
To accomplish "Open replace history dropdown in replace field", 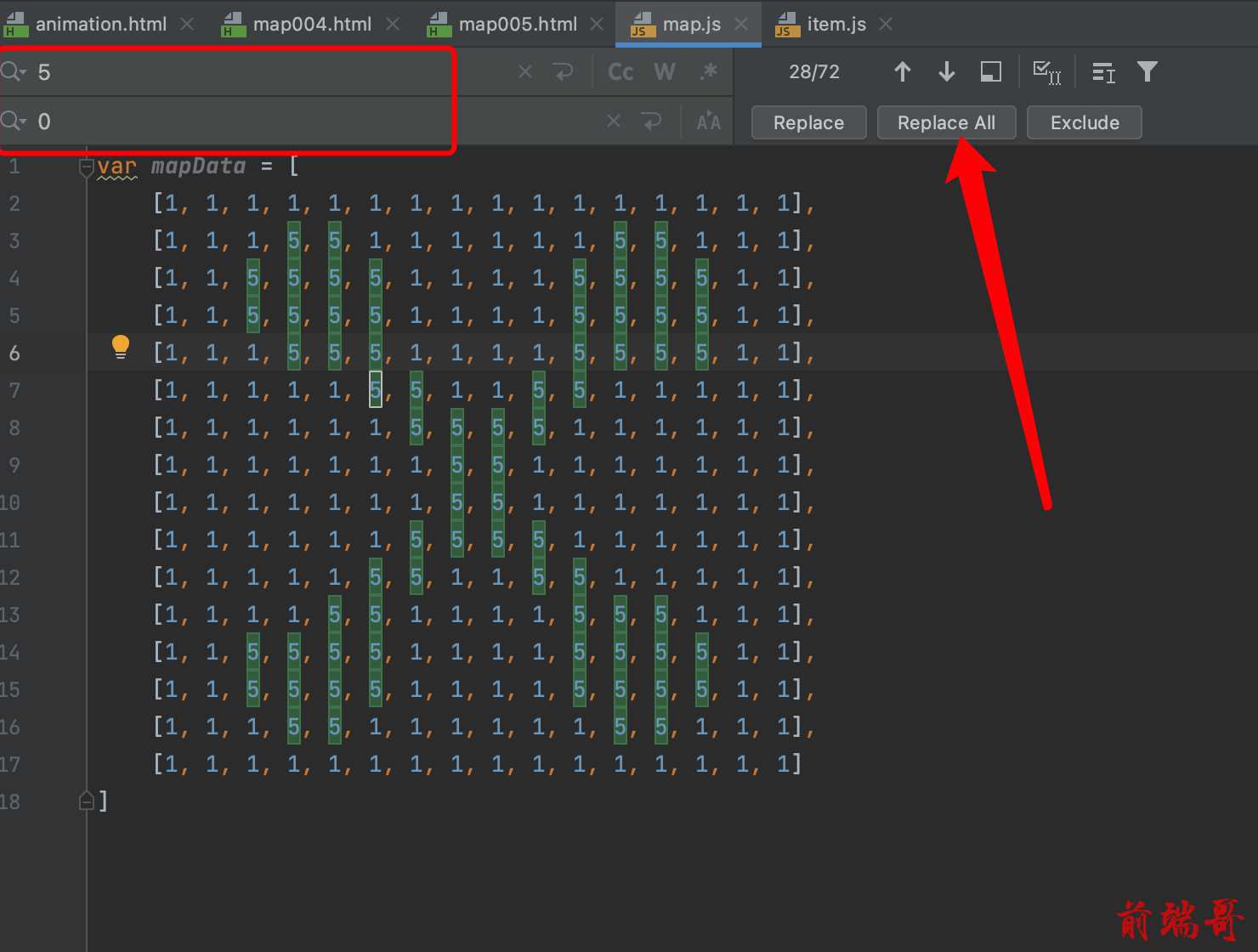I will [x=14, y=121].
